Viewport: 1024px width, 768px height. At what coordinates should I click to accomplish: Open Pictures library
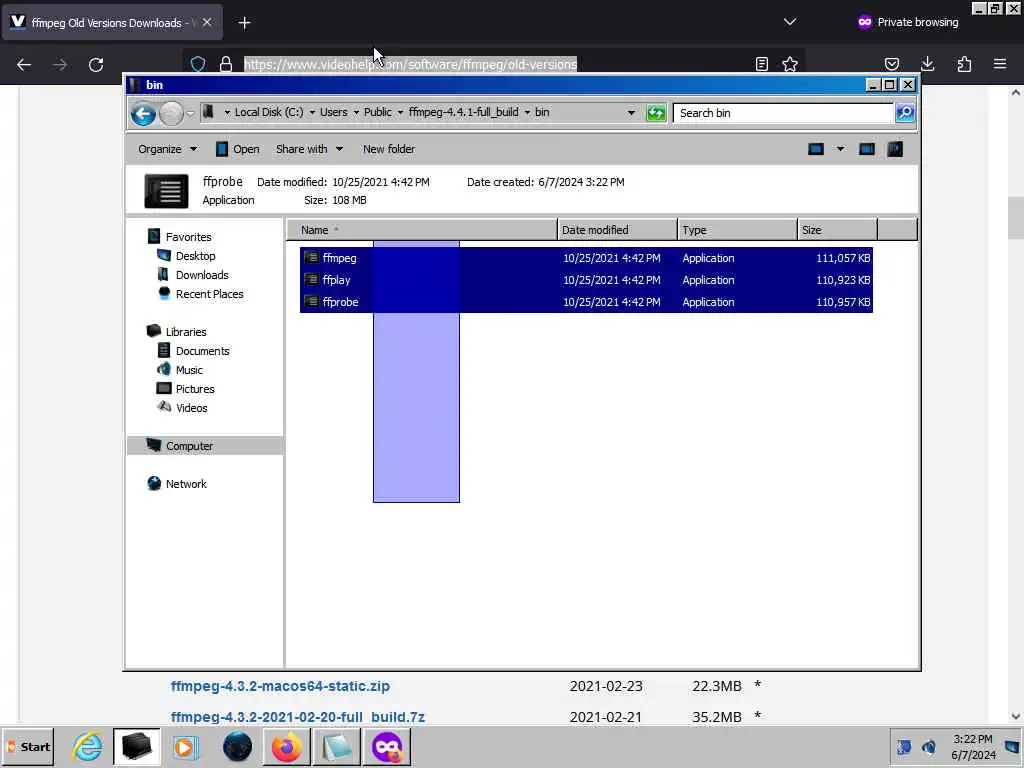(195, 389)
